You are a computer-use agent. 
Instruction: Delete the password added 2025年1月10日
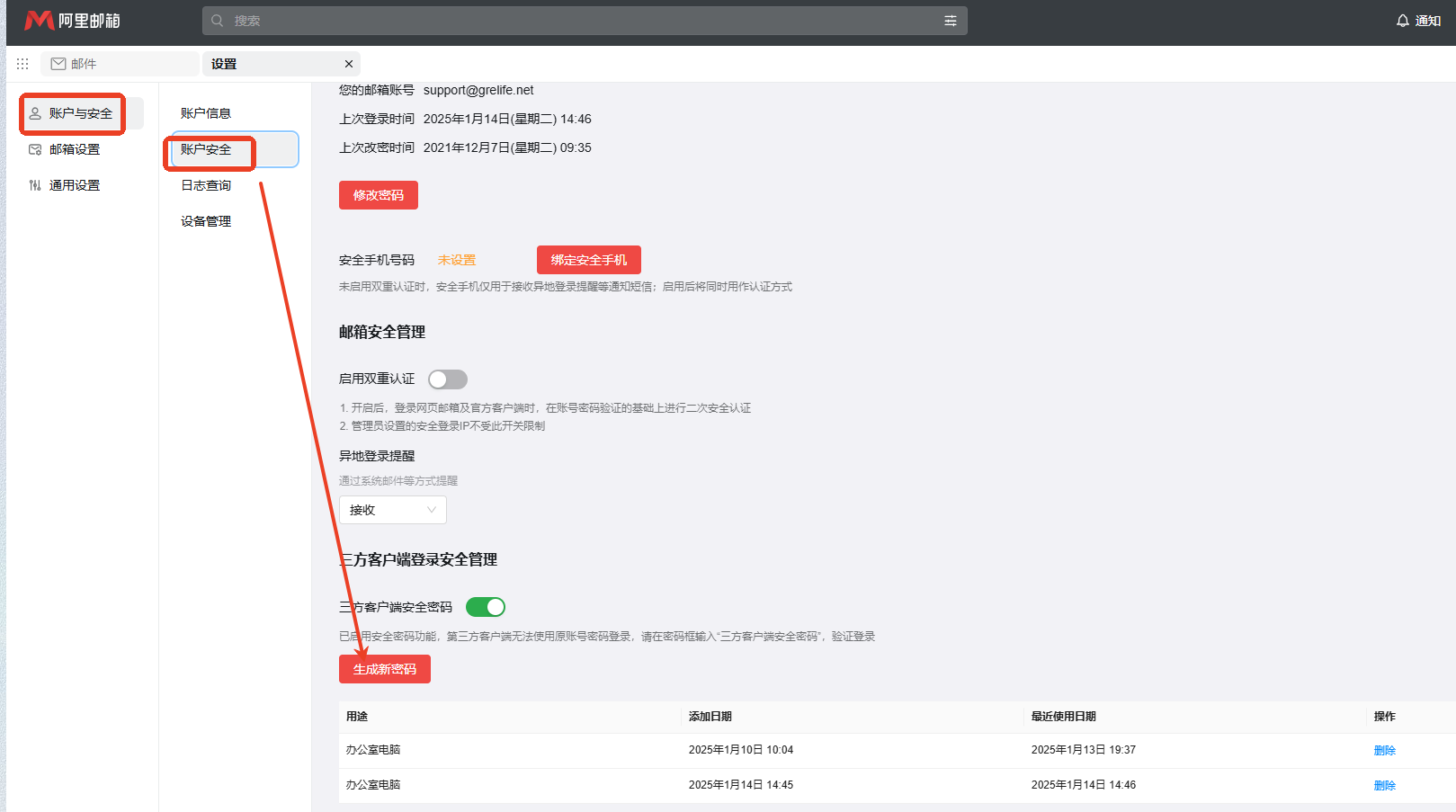click(x=1384, y=750)
